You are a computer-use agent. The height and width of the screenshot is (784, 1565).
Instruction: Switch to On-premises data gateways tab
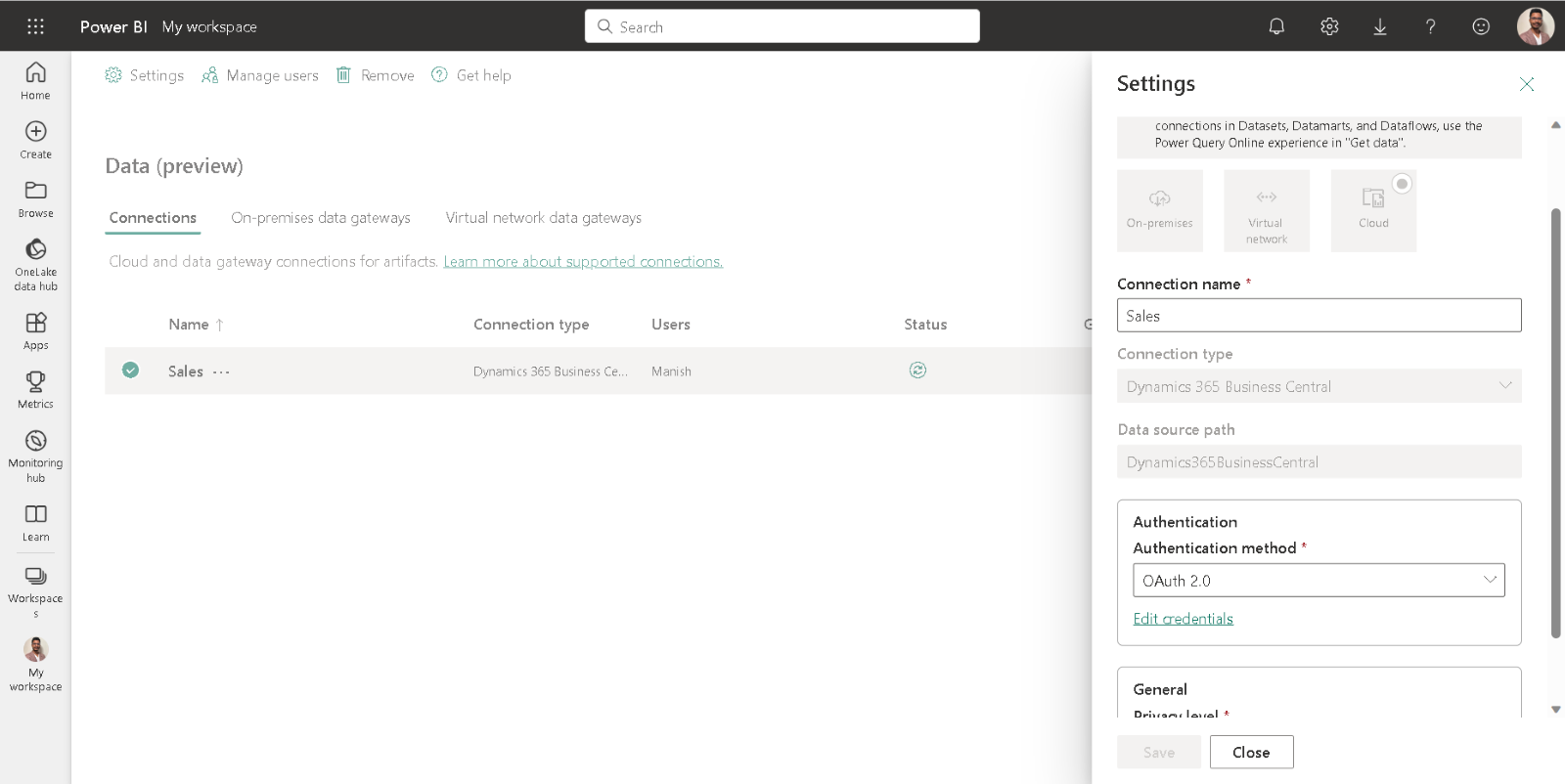[320, 218]
